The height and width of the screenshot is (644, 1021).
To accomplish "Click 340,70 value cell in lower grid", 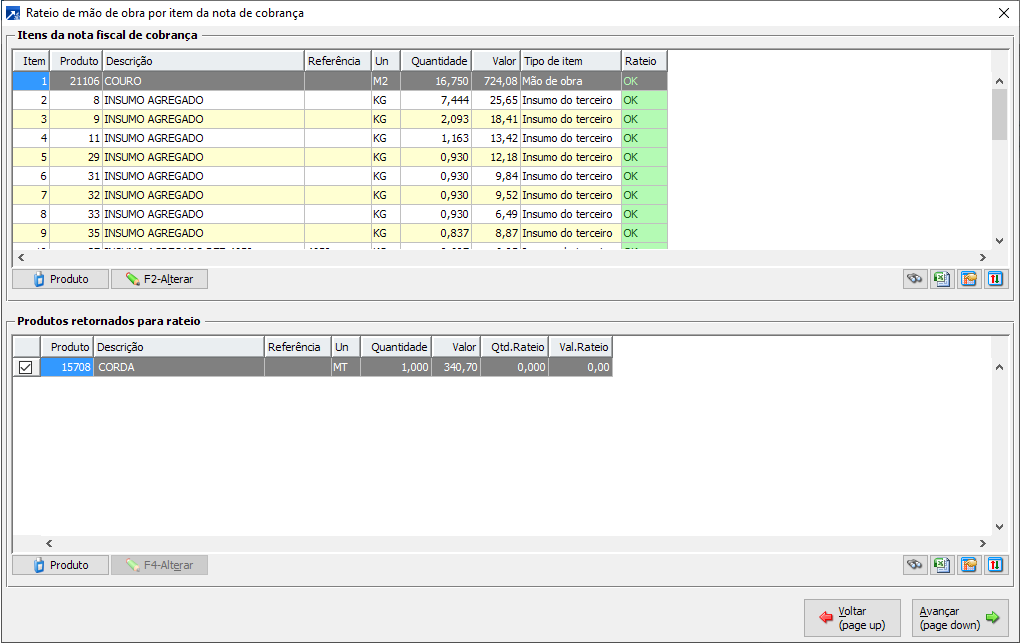I will point(456,367).
